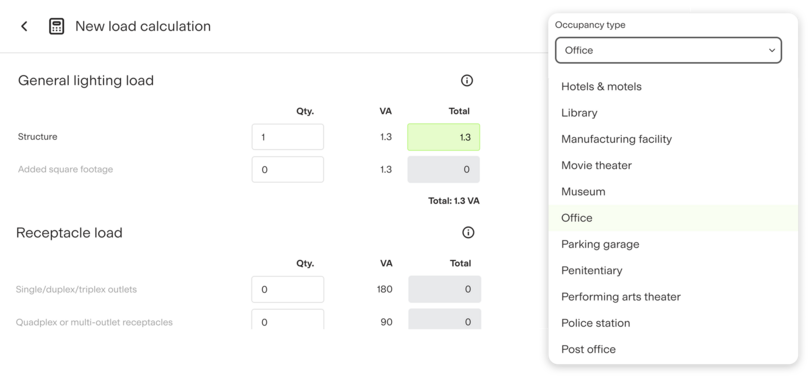The height and width of the screenshot is (376, 808).
Task: Expand the Occupancy type dropdown chevron
Action: pos(771,50)
